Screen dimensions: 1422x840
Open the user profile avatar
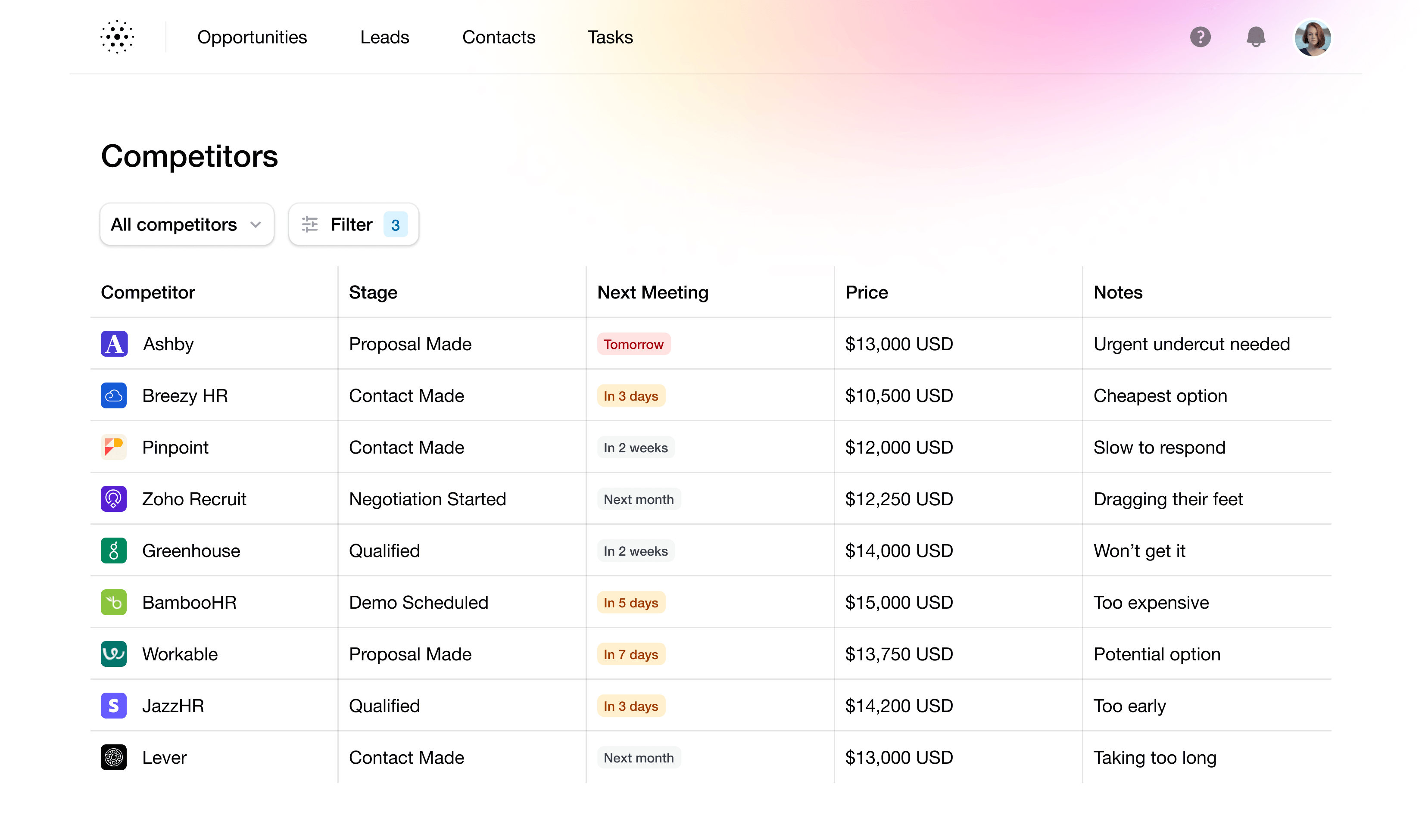[1313, 37]
